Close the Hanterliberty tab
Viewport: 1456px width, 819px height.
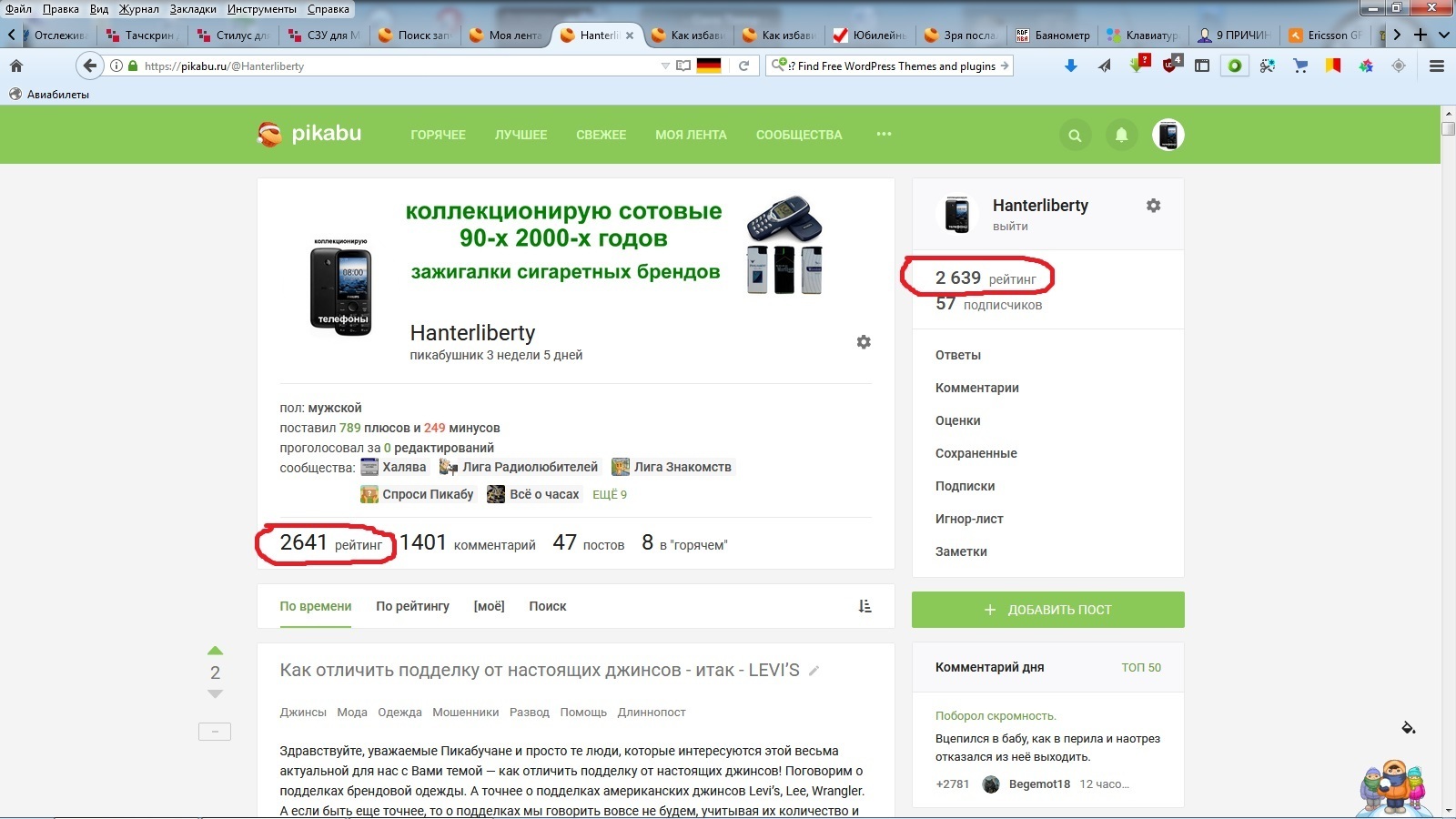pyautogui.click(x=629, y=35)
